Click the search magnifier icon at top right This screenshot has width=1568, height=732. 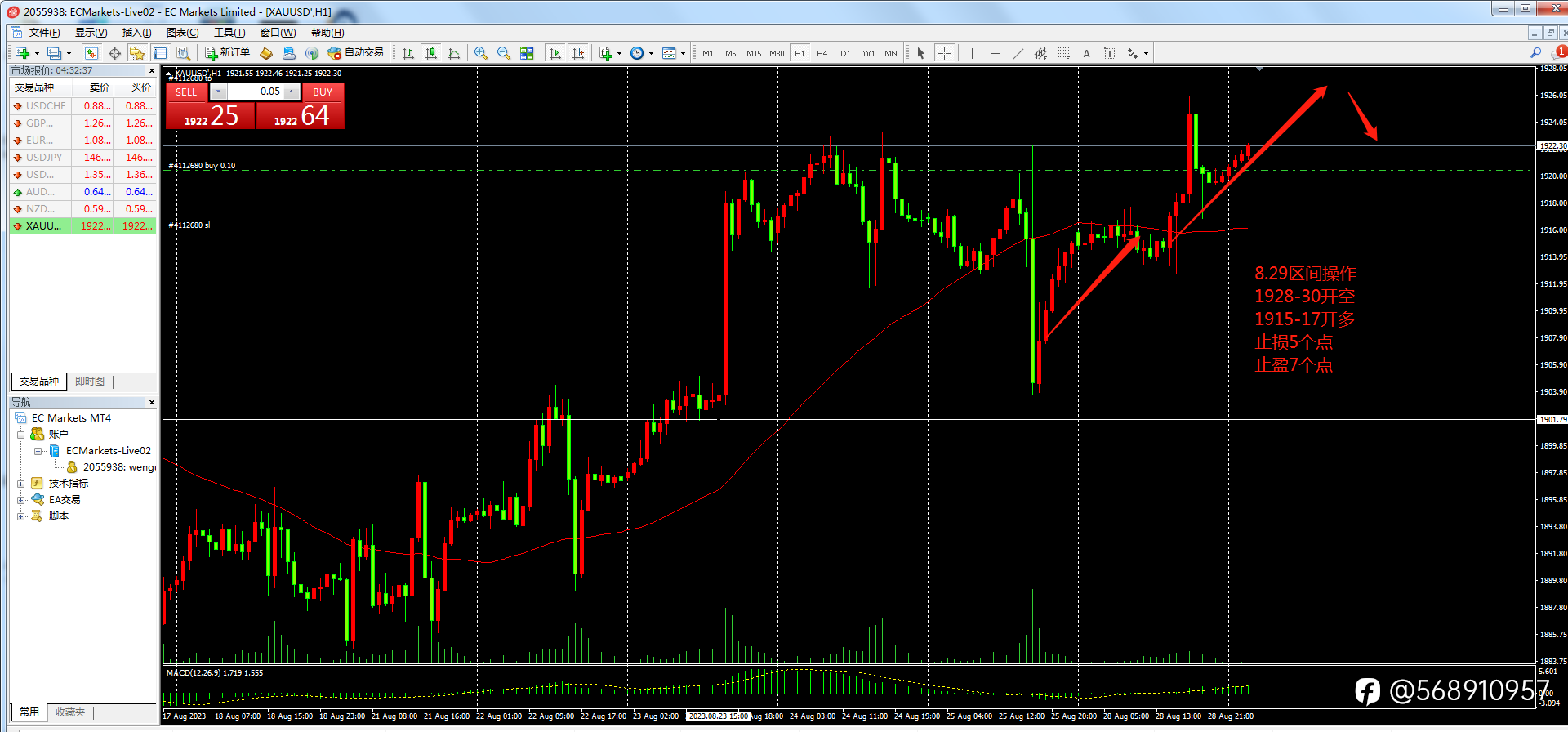(1535, 53)
